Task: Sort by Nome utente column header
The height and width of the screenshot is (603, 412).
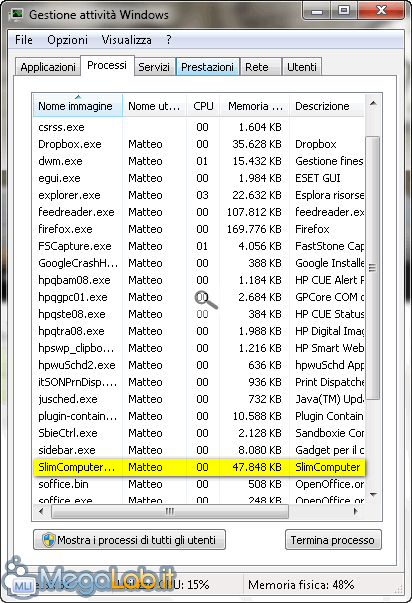Action: 154,105
